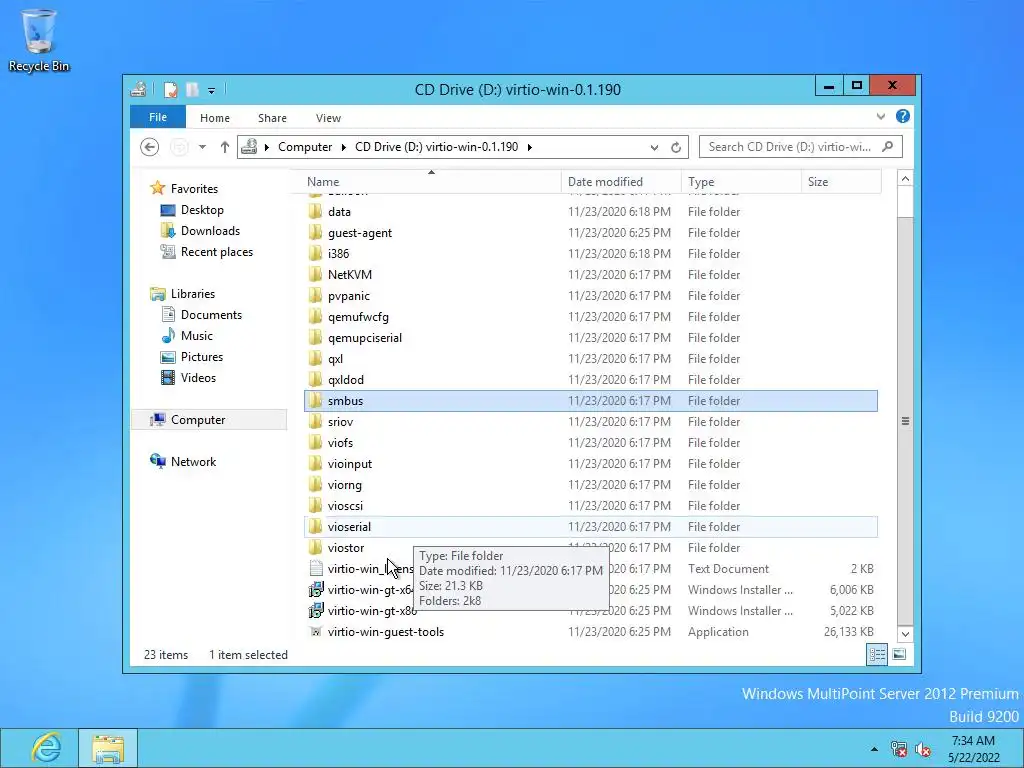Select the qxldod folder icon
Viewport: 1024px width, 768px height.
tap(315, 379)
